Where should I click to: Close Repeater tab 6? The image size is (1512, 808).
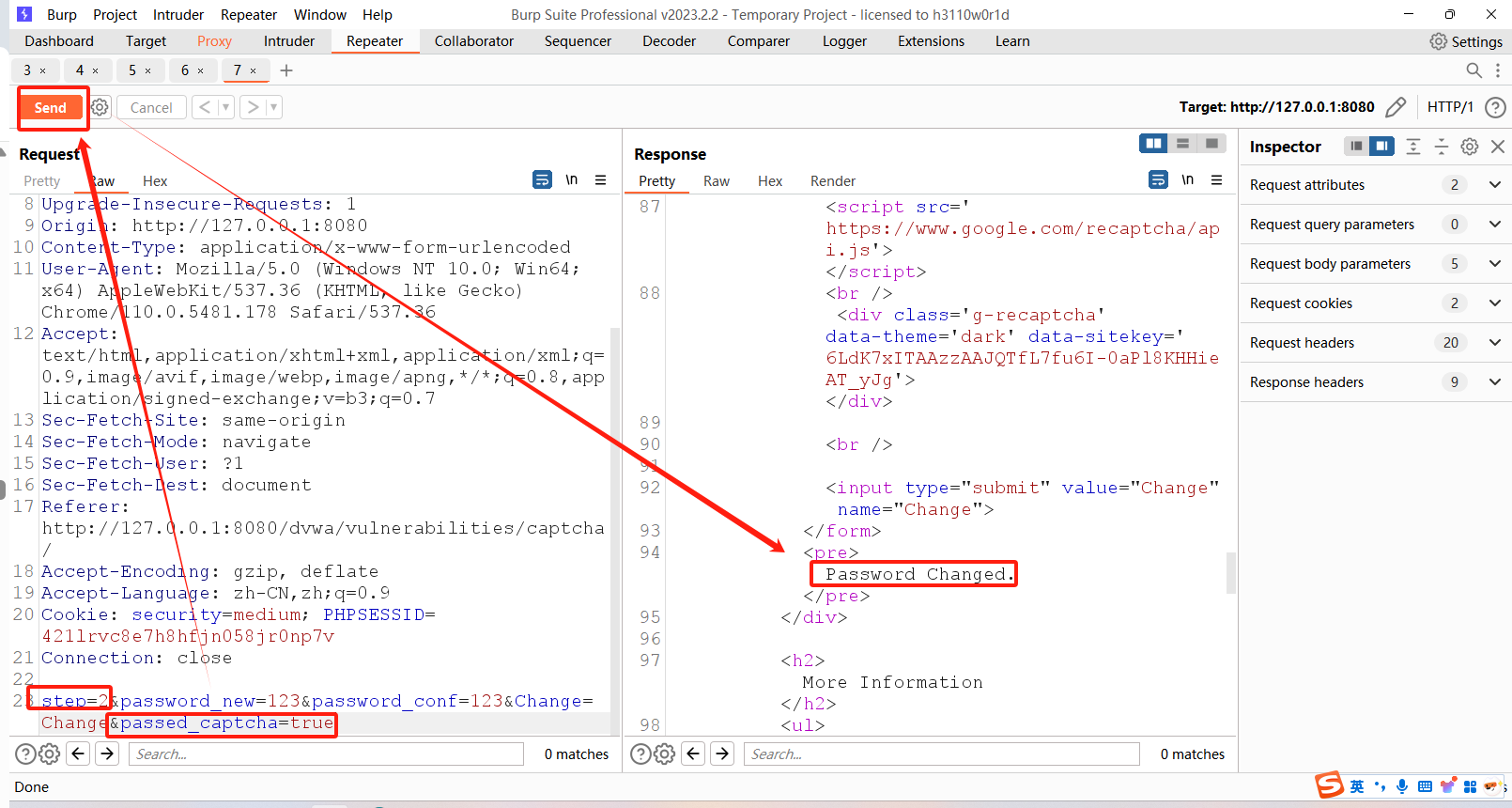tap(200, 70)
